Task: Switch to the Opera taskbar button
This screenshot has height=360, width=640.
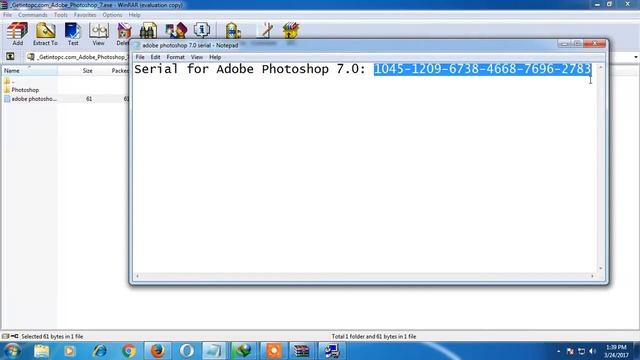Action: point(187,351)
